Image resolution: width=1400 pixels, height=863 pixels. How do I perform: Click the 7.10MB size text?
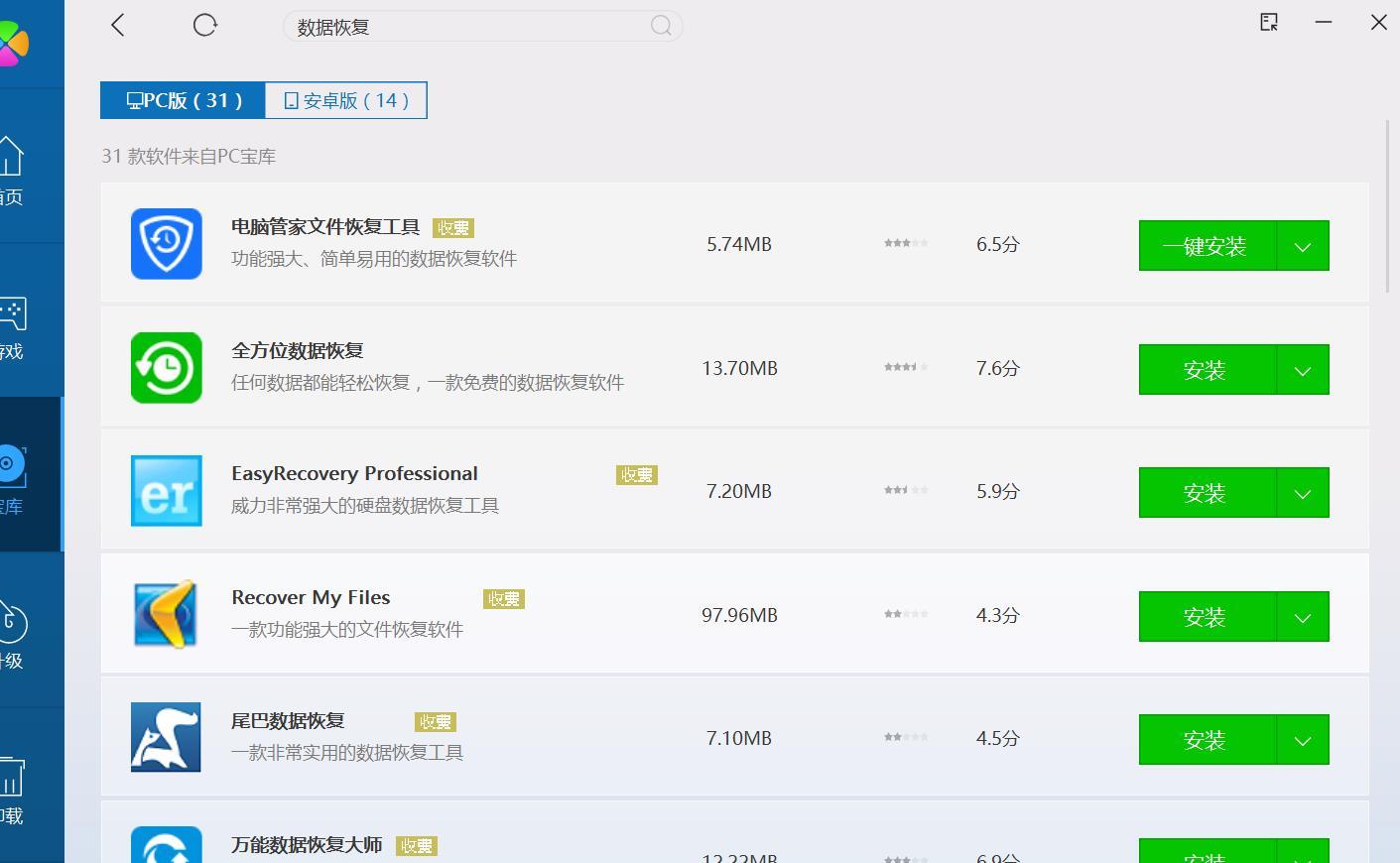point(739,738)
